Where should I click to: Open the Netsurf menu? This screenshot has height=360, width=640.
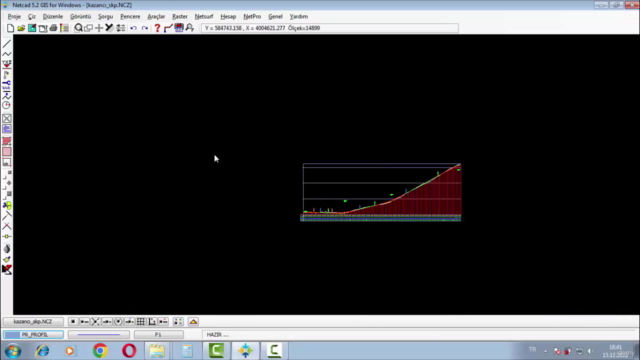pos(204,16)
